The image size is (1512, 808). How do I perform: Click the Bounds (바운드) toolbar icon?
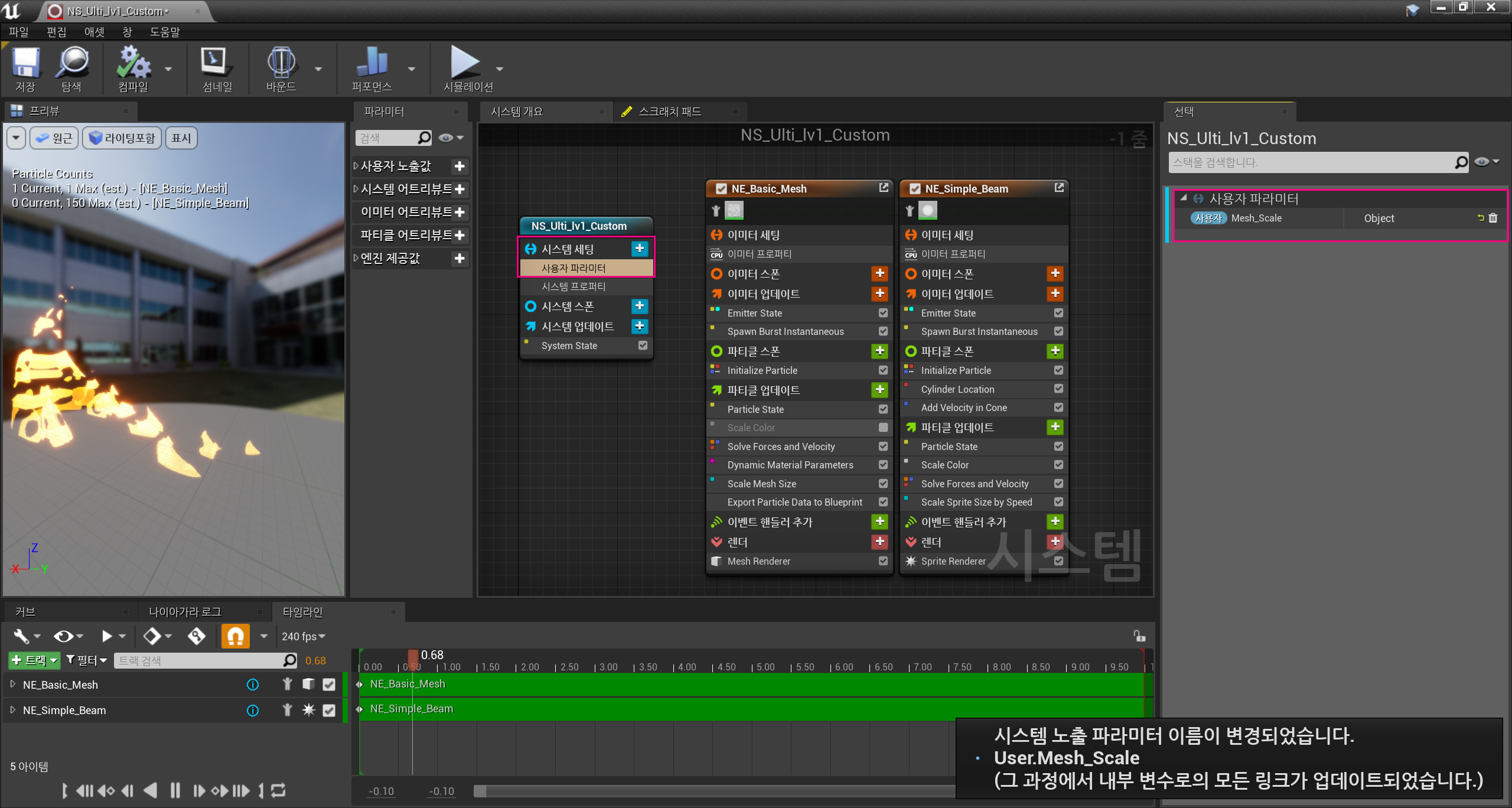pos(281,63)
